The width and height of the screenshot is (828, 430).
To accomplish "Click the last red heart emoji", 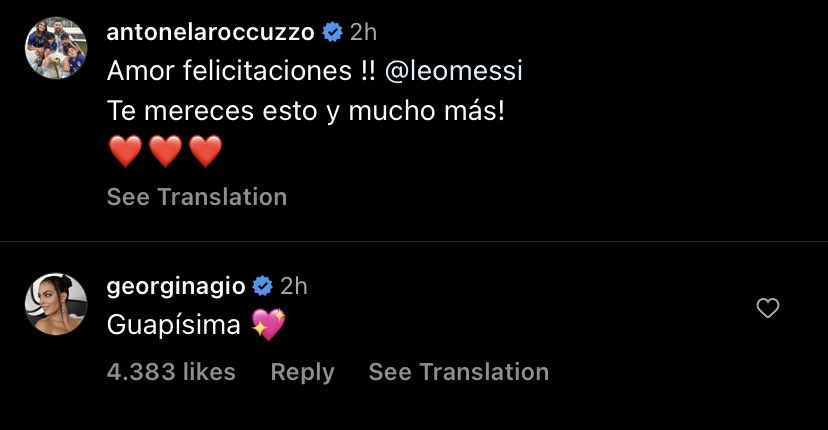I will click(205, 152).
